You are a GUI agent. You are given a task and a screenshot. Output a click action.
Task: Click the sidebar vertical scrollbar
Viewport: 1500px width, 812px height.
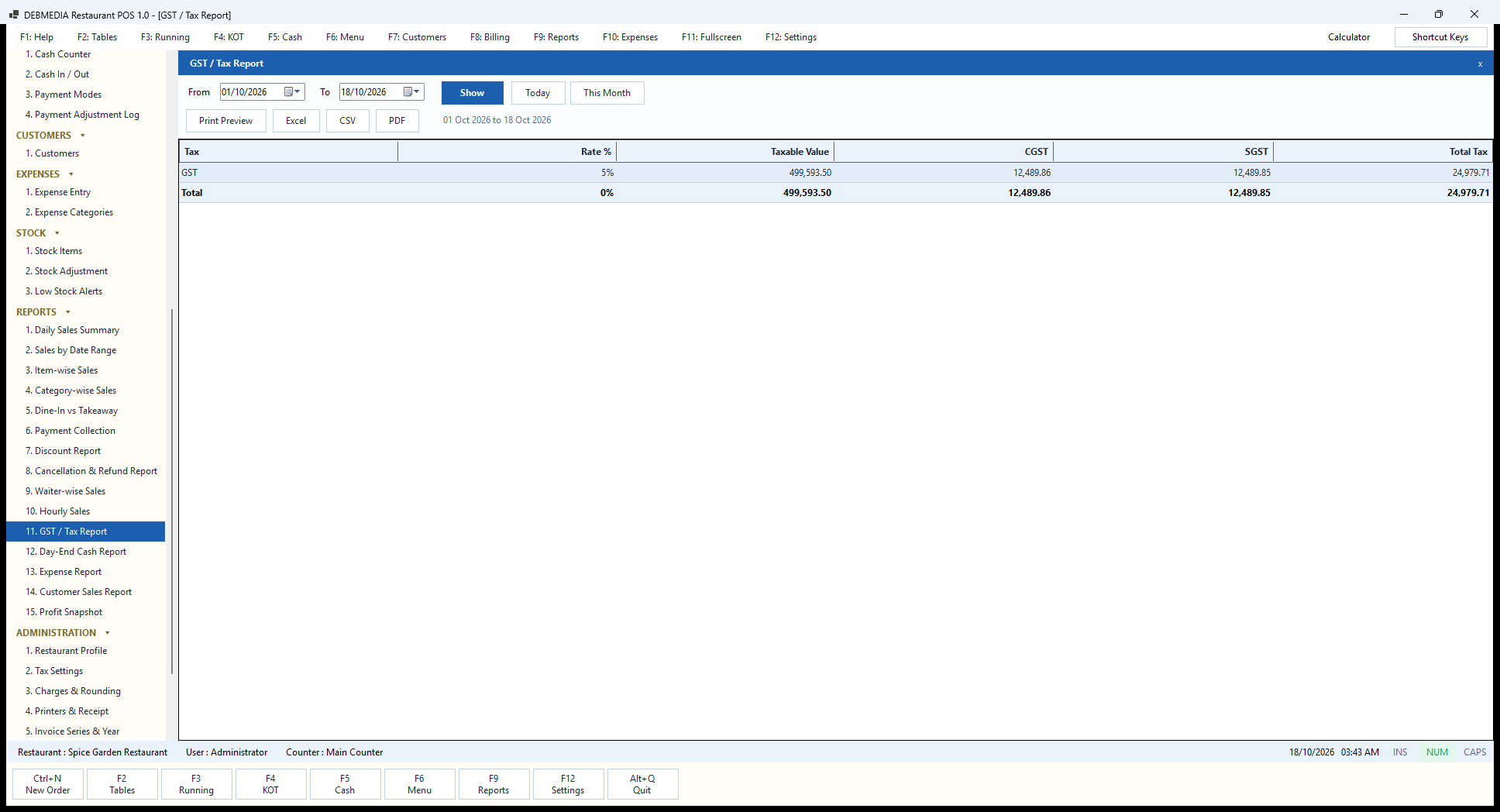171,492
